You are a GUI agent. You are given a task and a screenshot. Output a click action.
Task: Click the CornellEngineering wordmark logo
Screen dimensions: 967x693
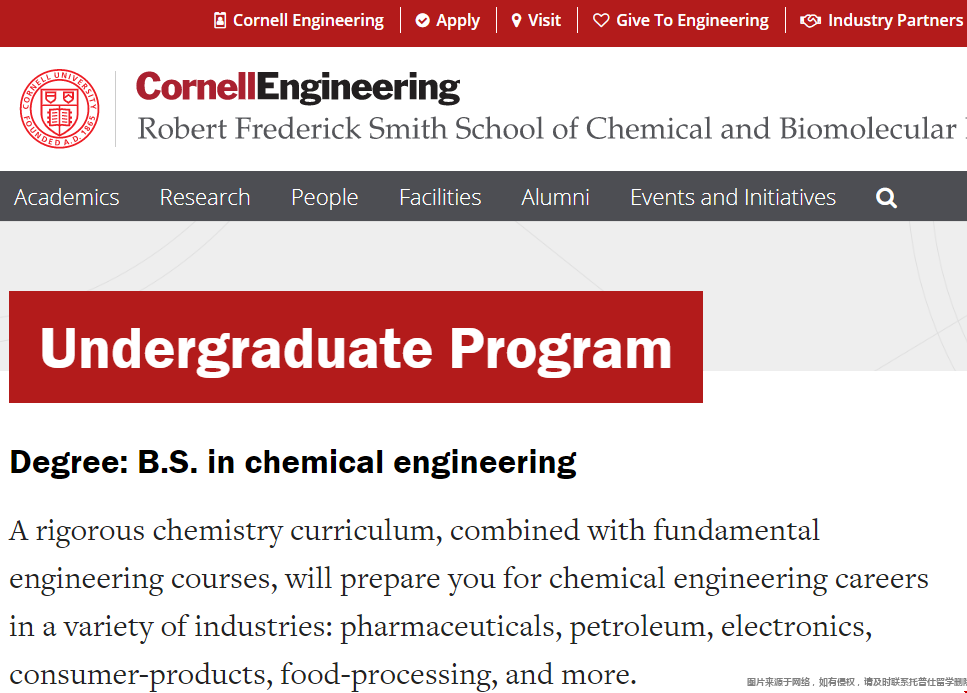point(298,88)
